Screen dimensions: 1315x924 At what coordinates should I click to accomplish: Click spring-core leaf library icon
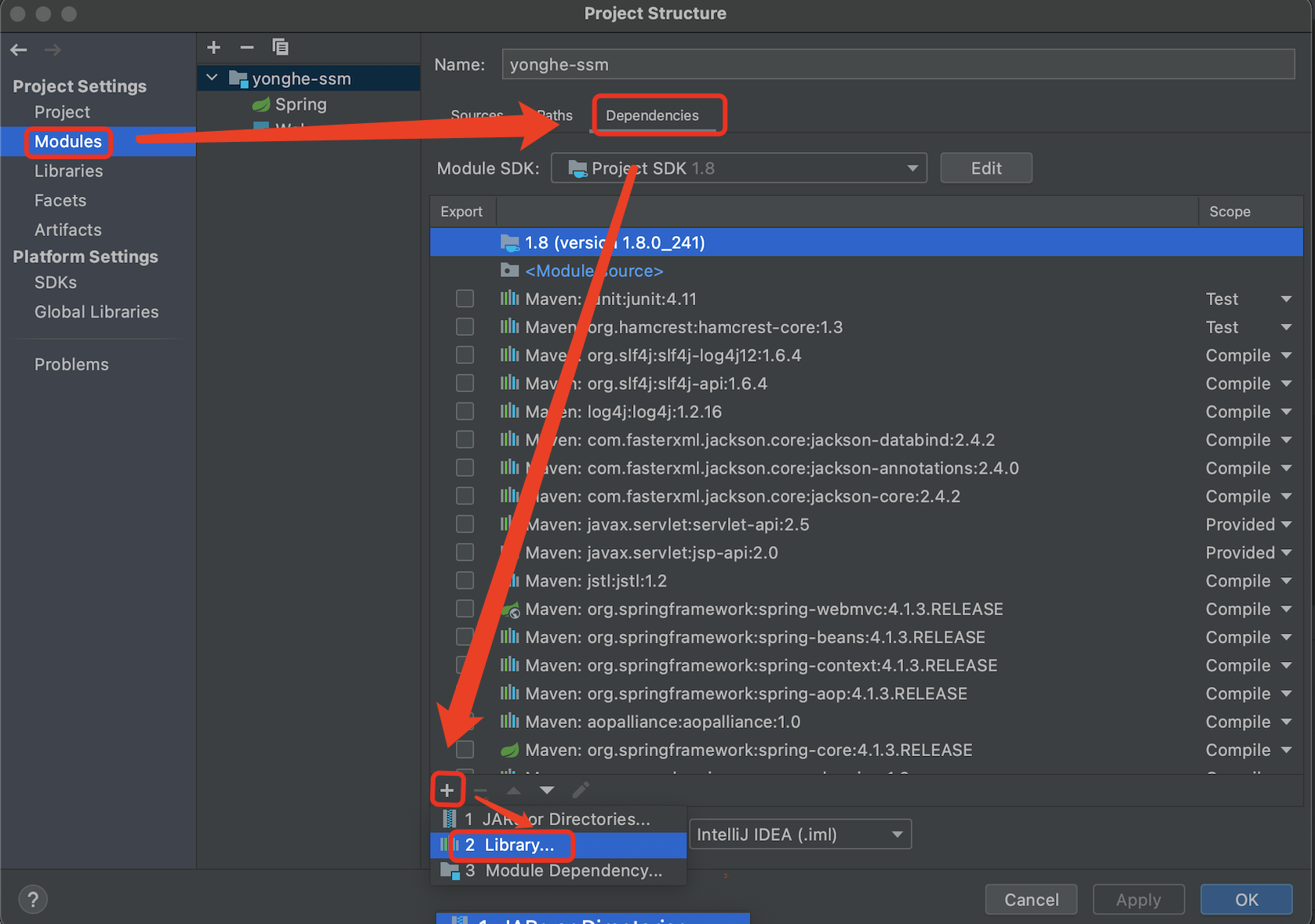tap(510, 750)
